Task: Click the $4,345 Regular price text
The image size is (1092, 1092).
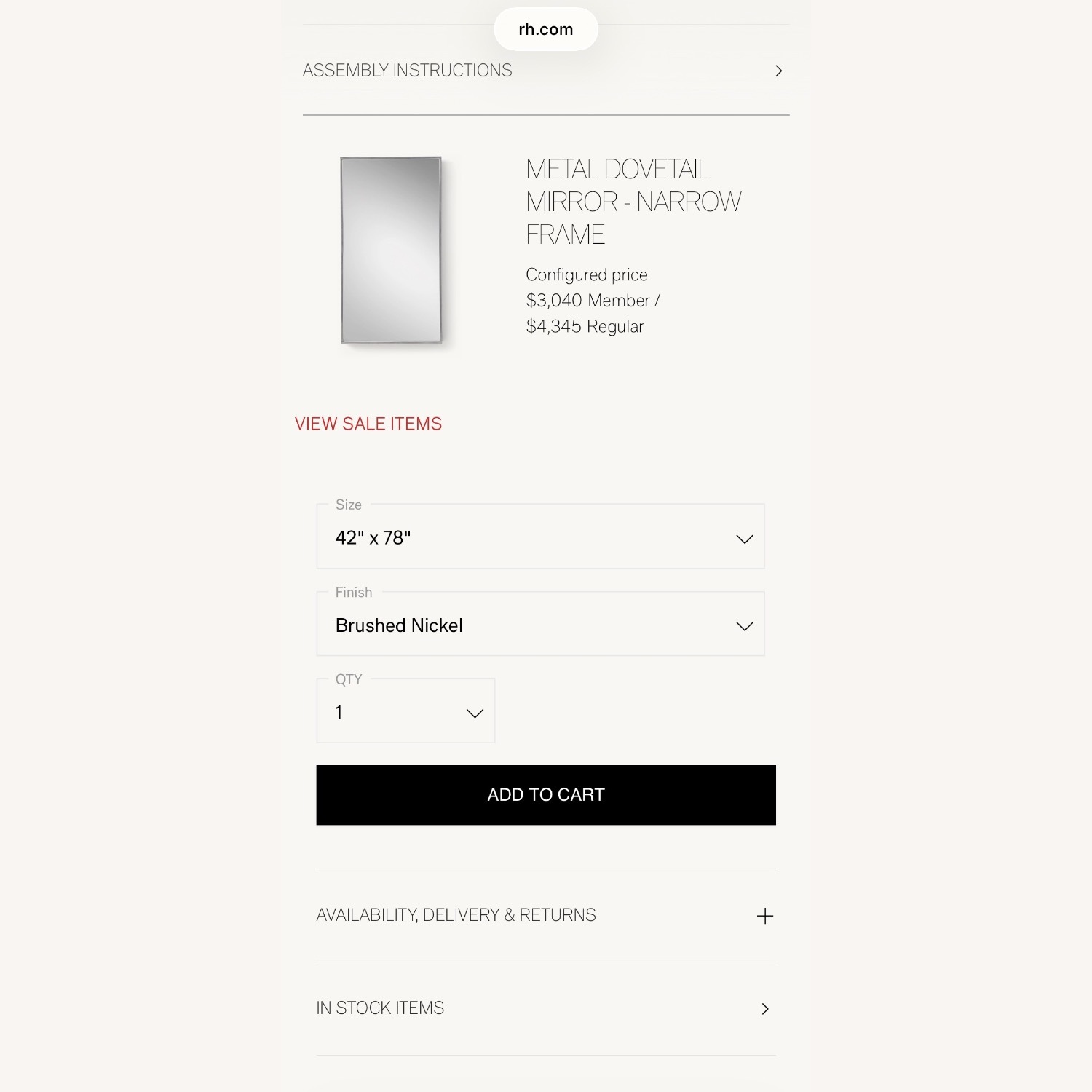Action: click(x=585, y=326)
